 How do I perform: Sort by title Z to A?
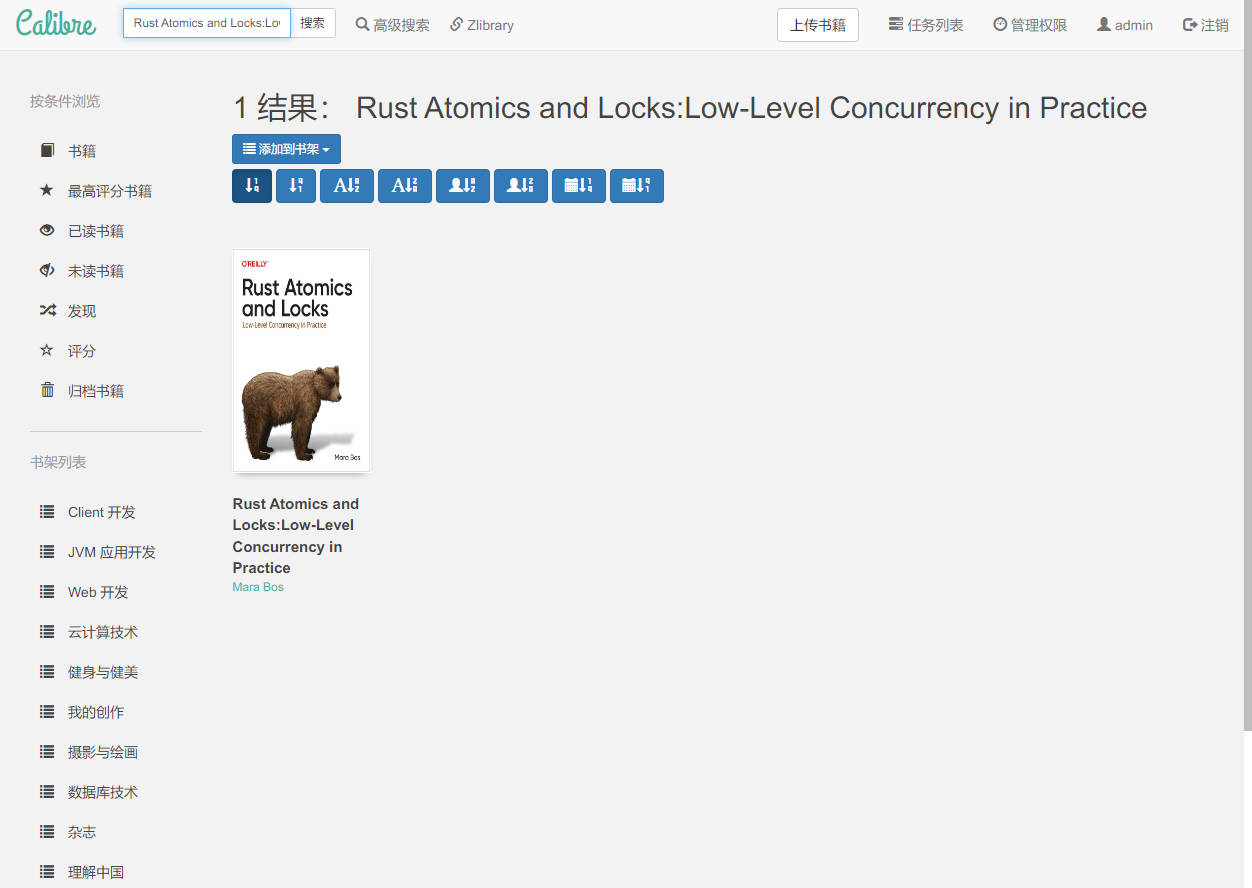click(405, 186)
